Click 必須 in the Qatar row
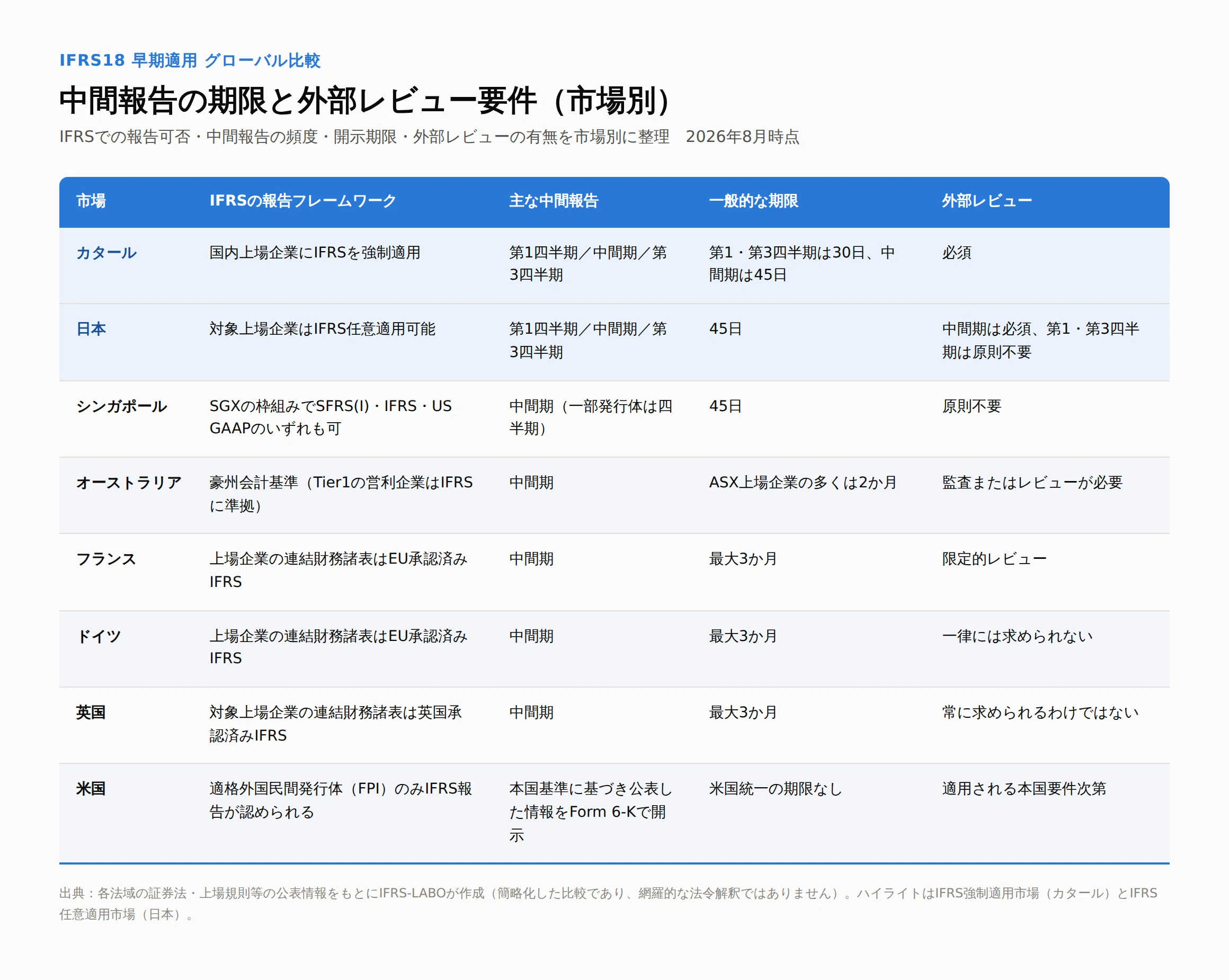 [x=957, y=253]
